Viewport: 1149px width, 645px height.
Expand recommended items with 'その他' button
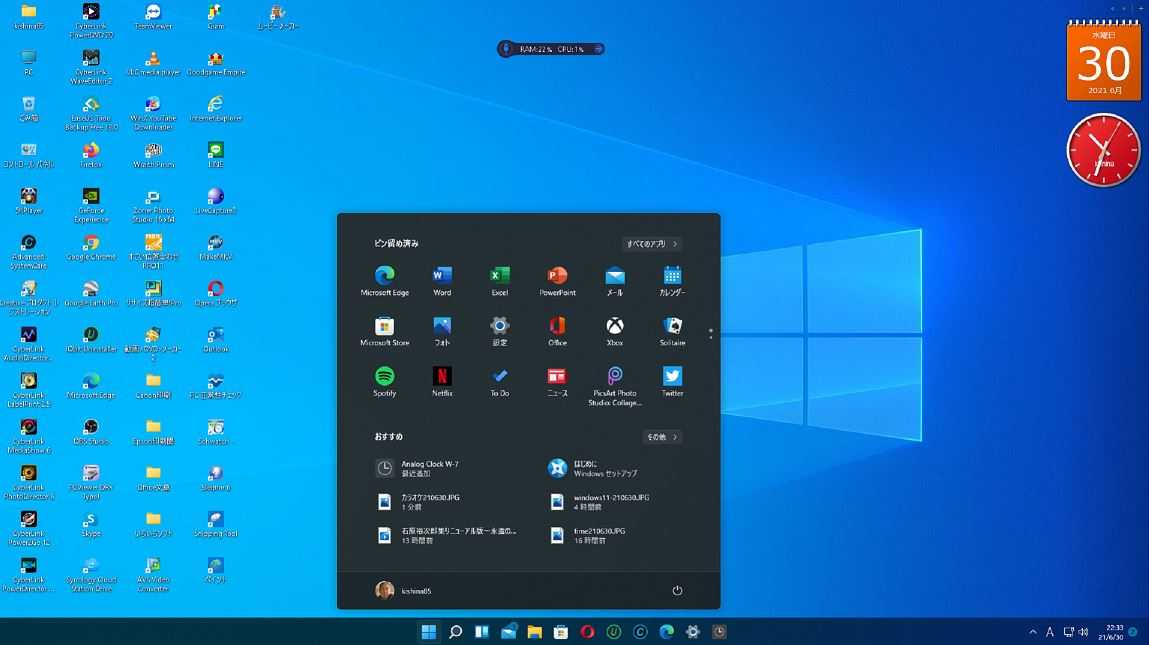662,437
